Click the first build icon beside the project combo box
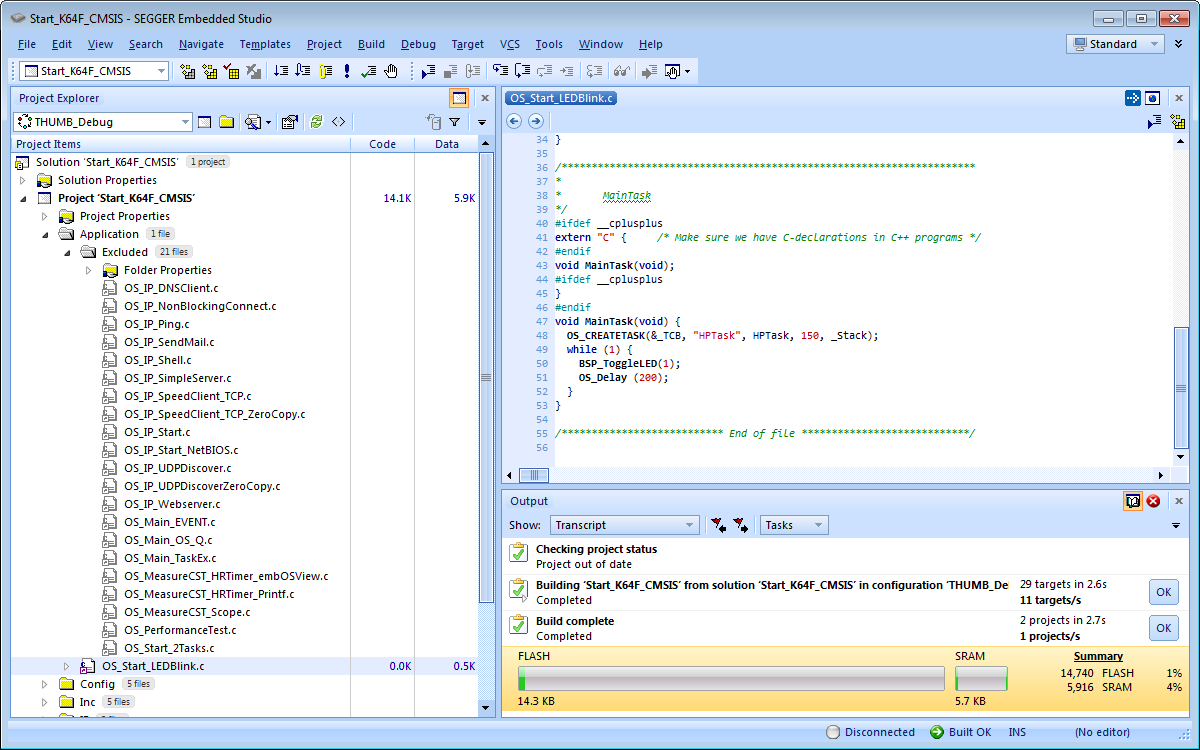This screenshot has height=750, width=1200. 187,71
